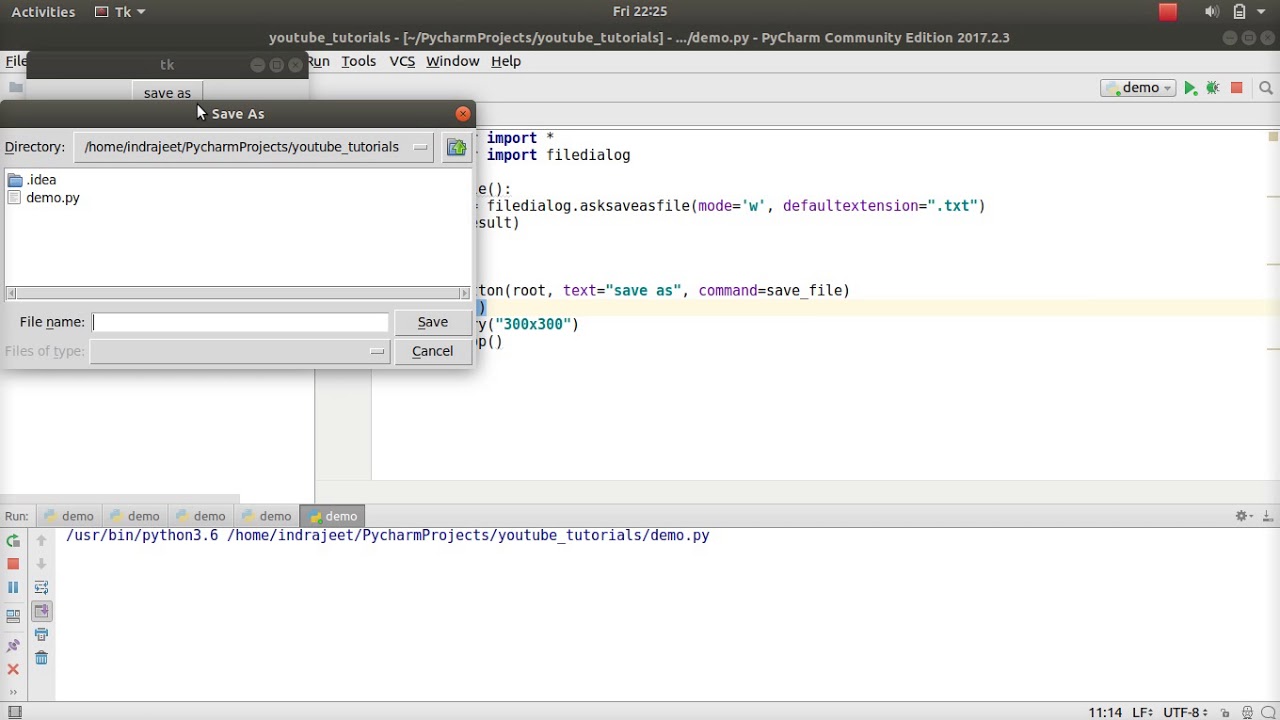The image size is (1280, 720).
Task: Click the 'save as' button in tk window
Action: 167,93
